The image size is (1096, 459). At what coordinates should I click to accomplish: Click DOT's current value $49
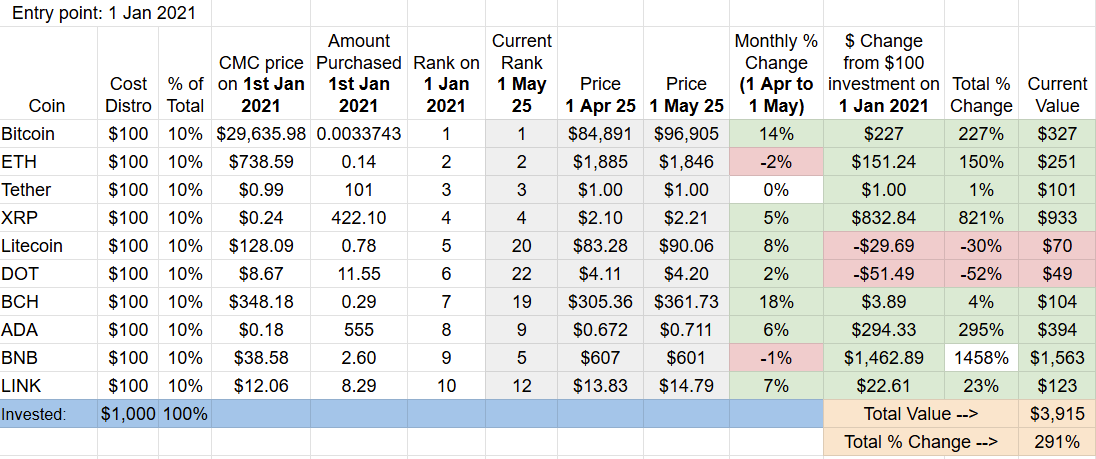[x=1058, y=273]
